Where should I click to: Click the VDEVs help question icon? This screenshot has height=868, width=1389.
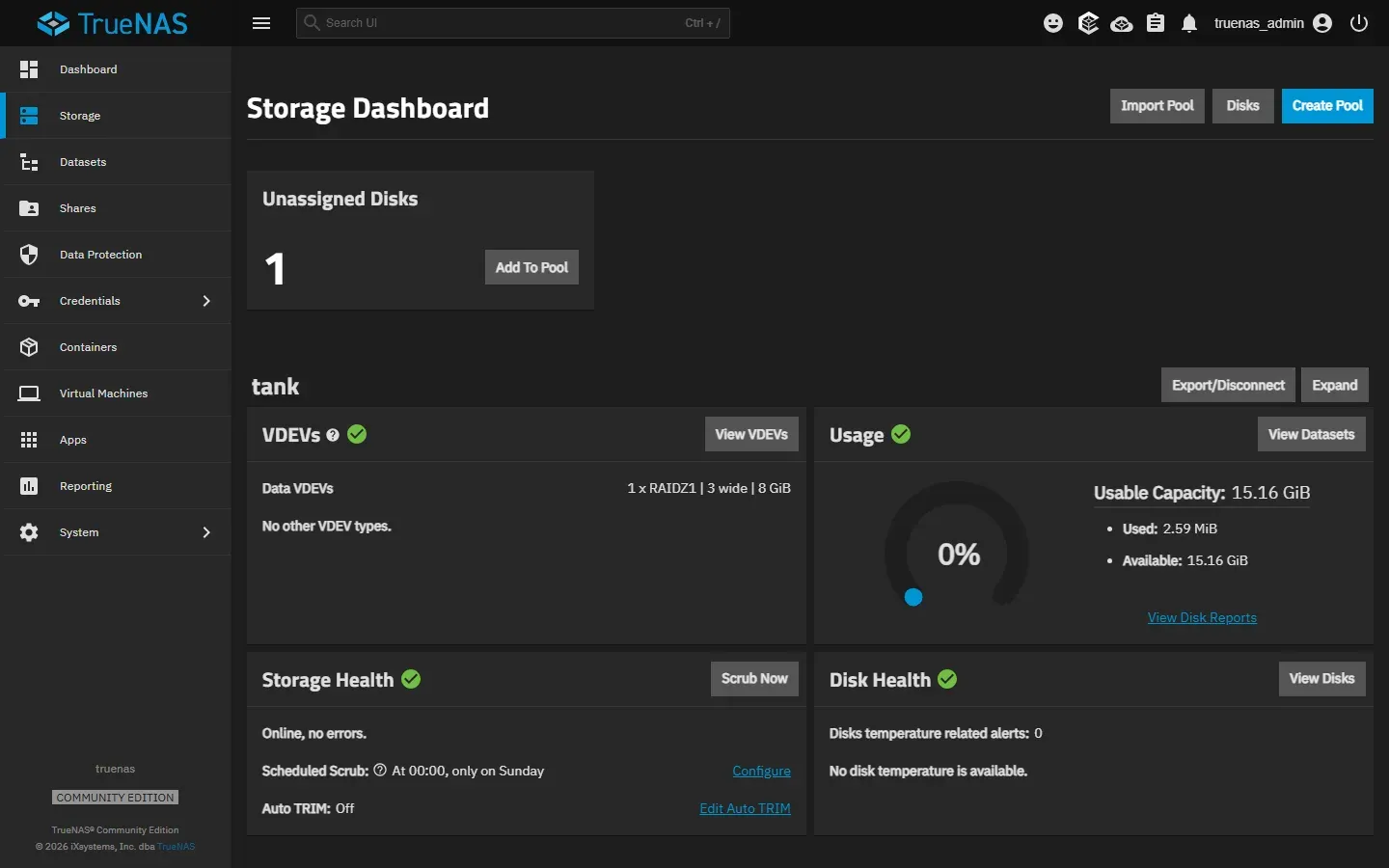pos(333,435)
